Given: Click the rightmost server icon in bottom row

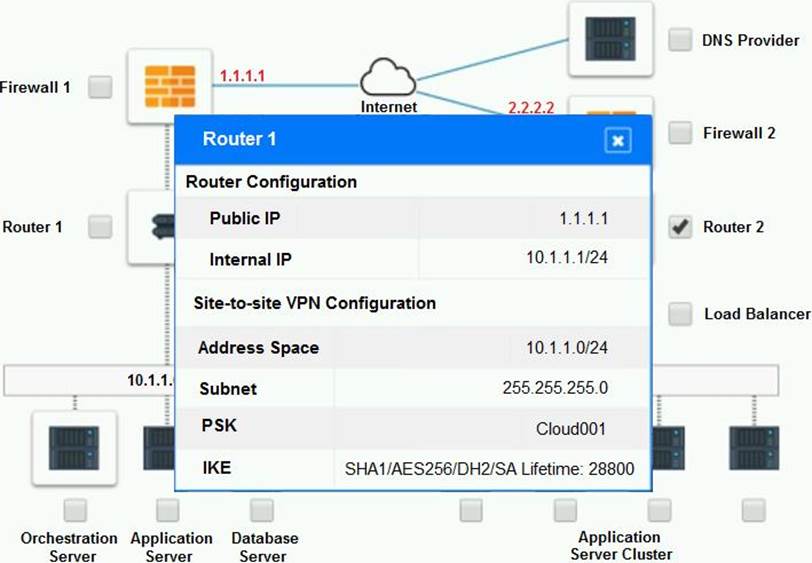Looking at the screenshot, I should point(753,447).
